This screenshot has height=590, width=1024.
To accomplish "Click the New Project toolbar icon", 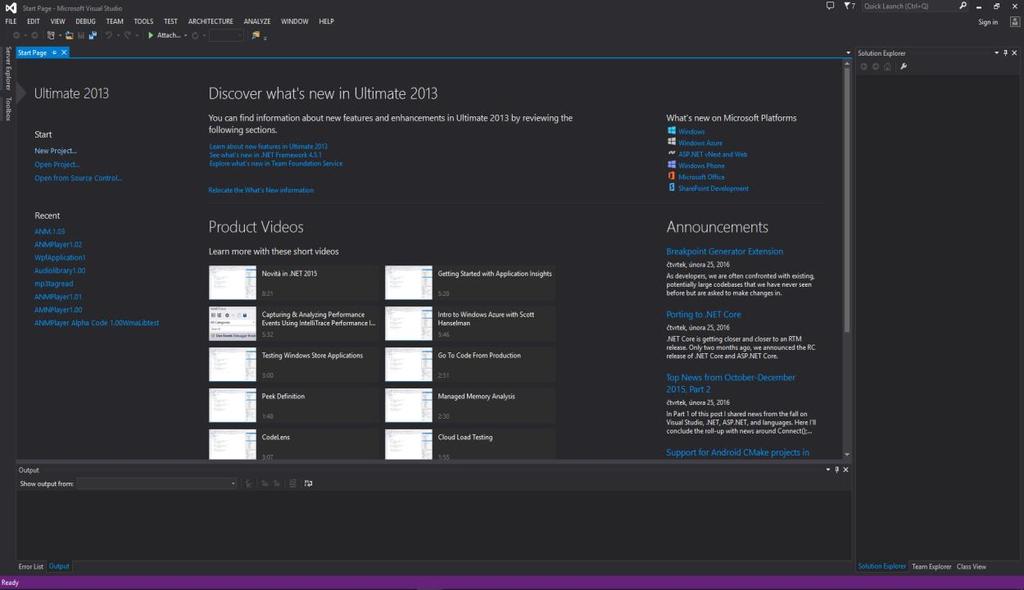I will 51,35.
